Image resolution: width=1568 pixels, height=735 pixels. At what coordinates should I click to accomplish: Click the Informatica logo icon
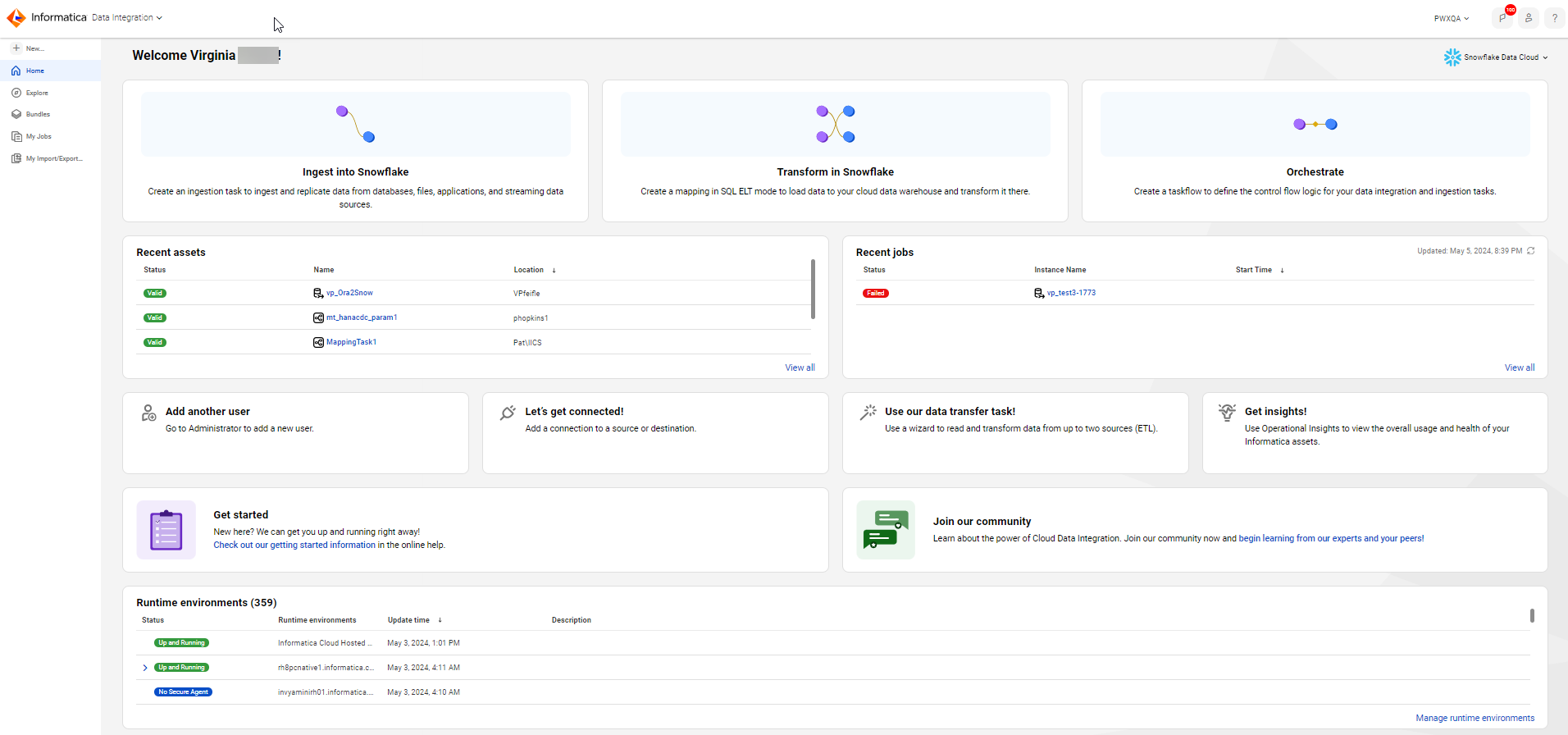tap(16, 17)
